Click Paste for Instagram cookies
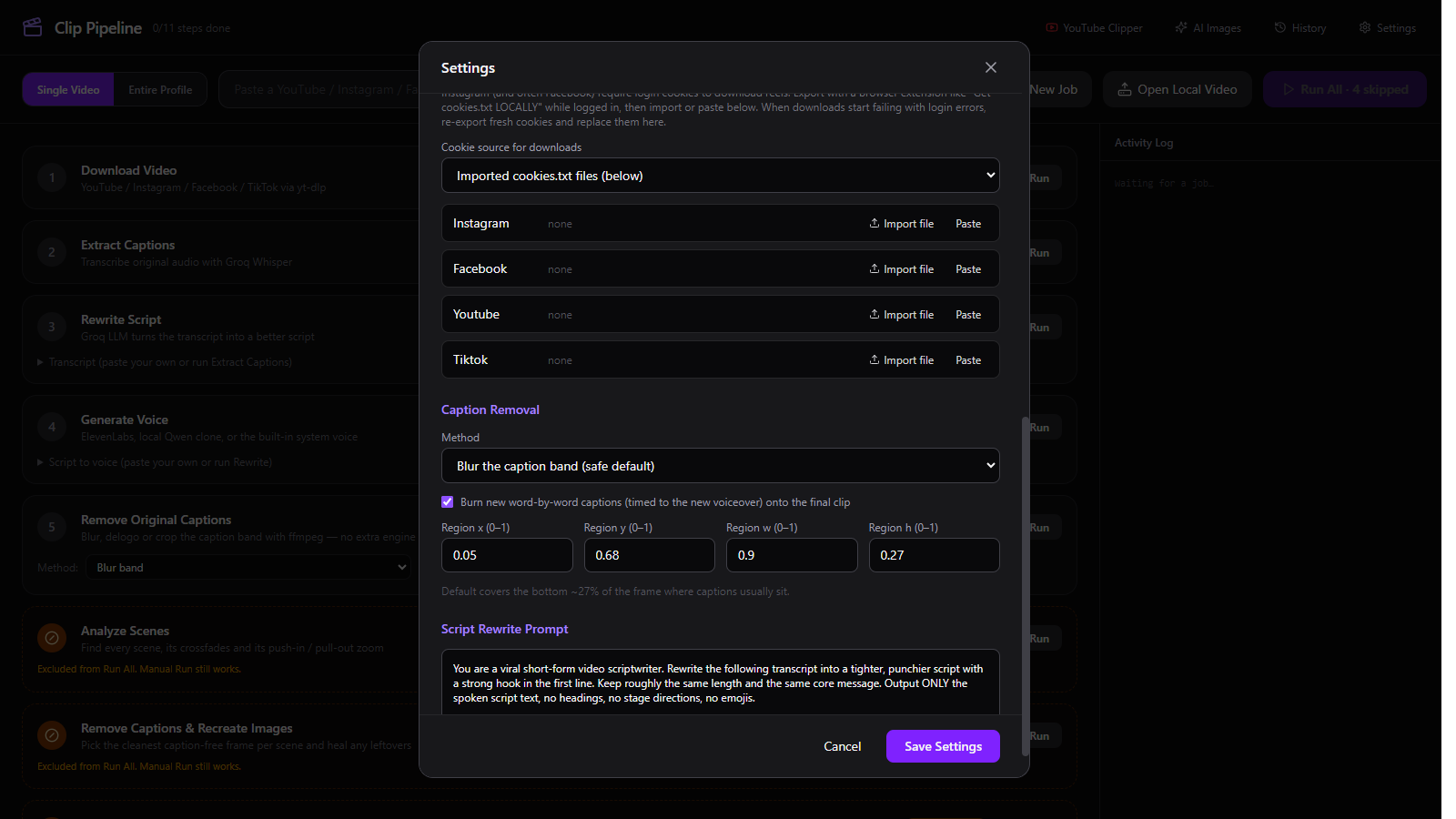This screenshot has height=819, width=1456. pos(968,224)
